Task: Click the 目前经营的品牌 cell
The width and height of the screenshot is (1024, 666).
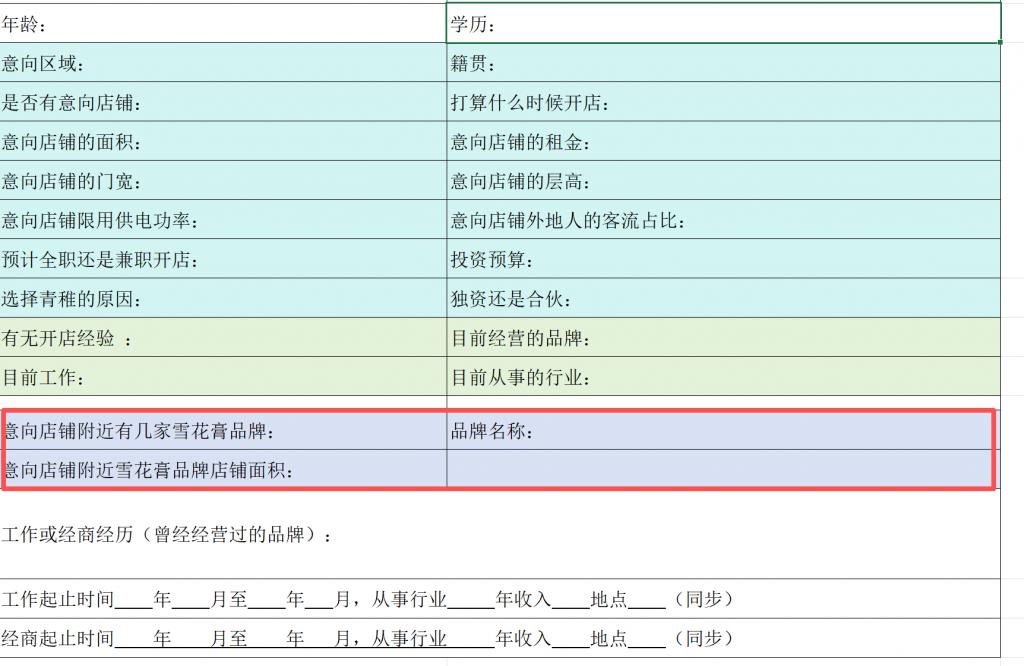Action: tap(723, 338)
